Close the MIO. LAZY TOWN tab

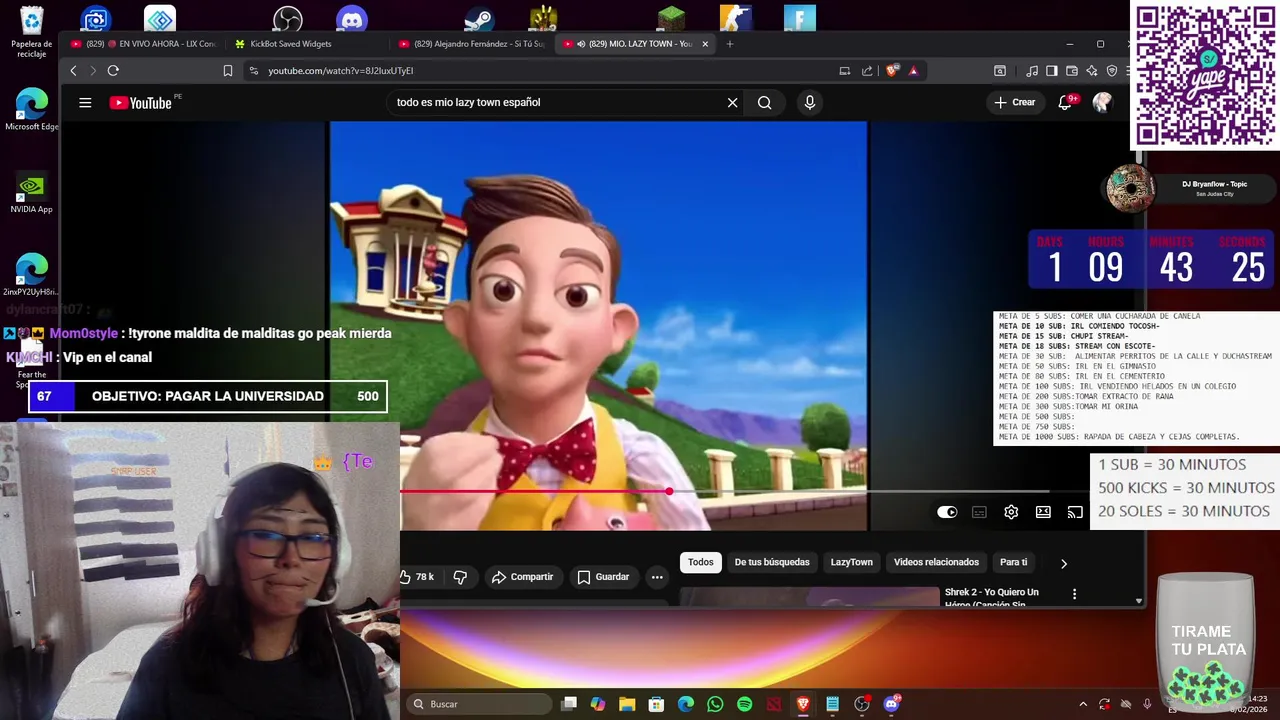pos(705,44)
